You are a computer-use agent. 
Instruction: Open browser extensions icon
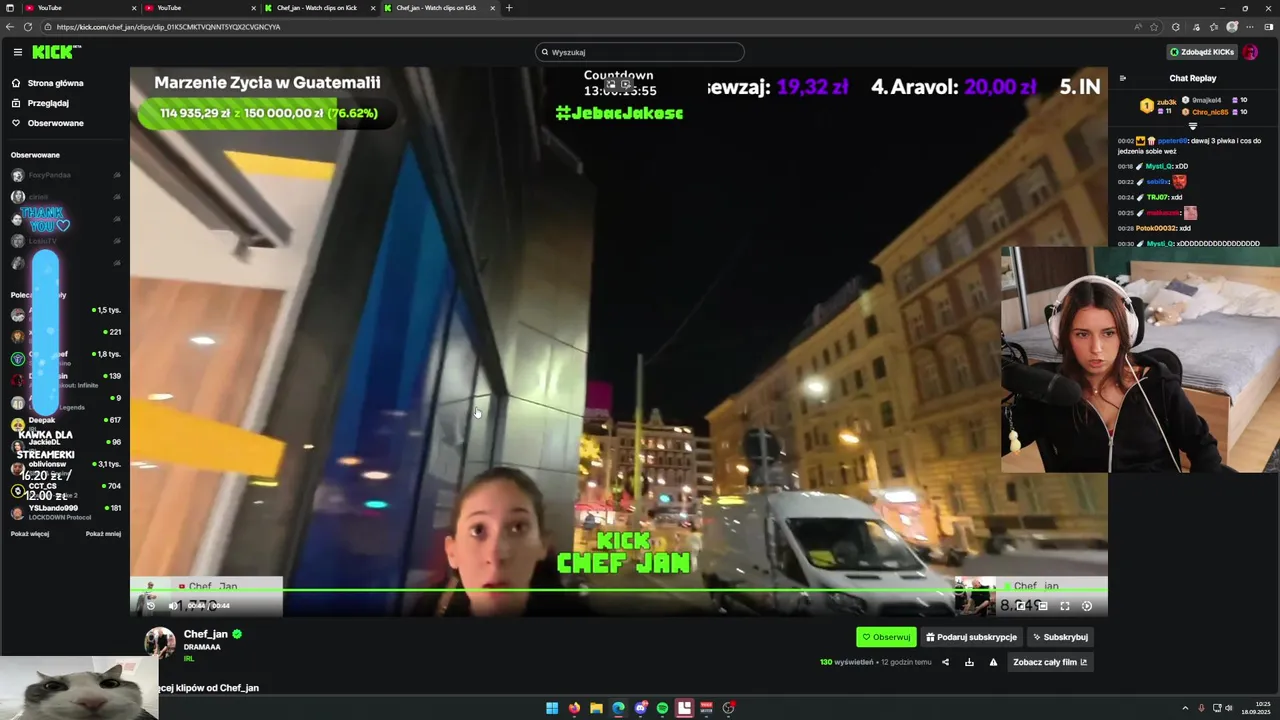pos(1176,27)
